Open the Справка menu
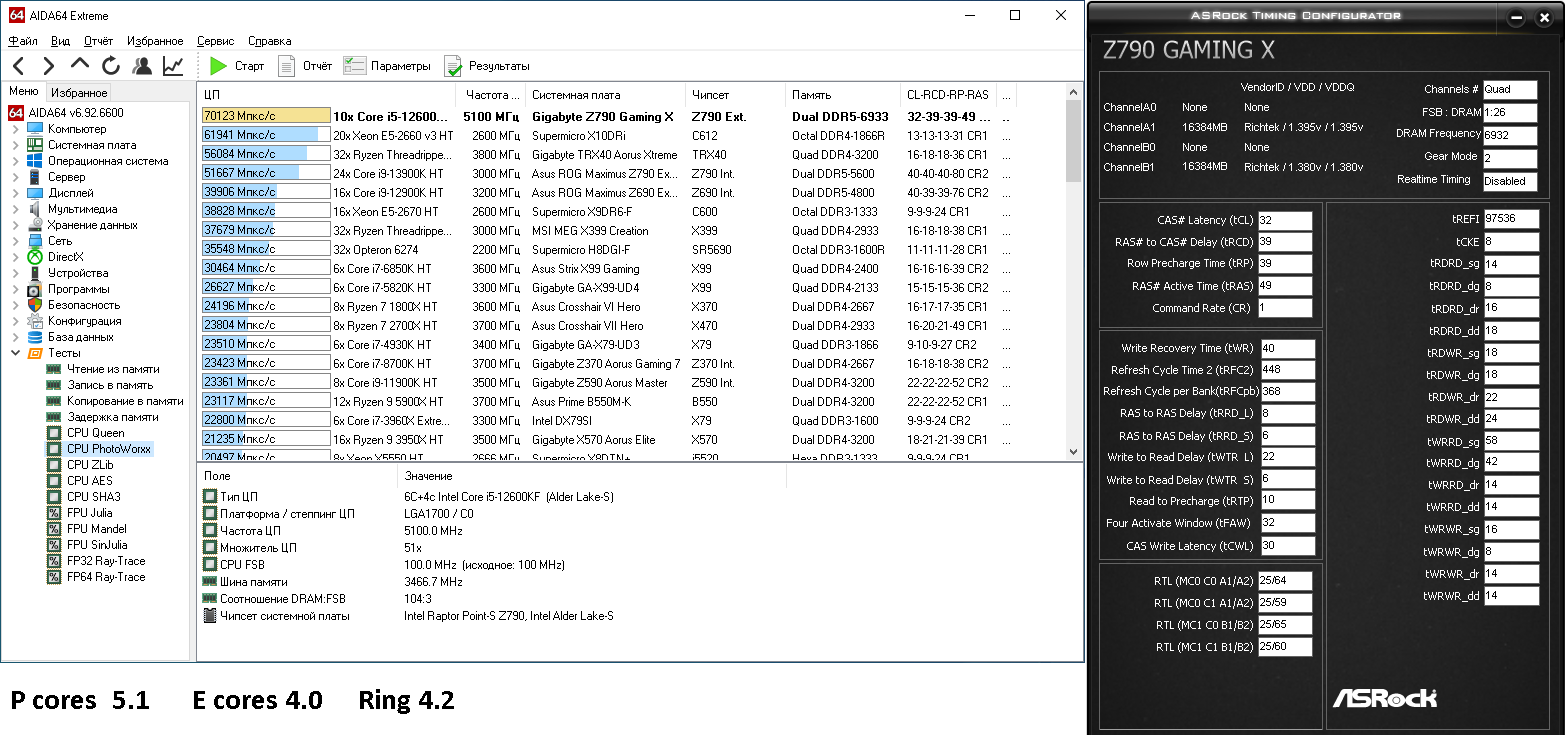 (269, 41)
